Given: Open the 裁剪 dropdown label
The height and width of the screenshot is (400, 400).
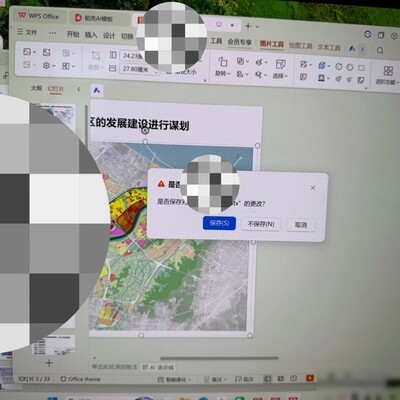Looking at the screenshot, I should tap(95, 67).
